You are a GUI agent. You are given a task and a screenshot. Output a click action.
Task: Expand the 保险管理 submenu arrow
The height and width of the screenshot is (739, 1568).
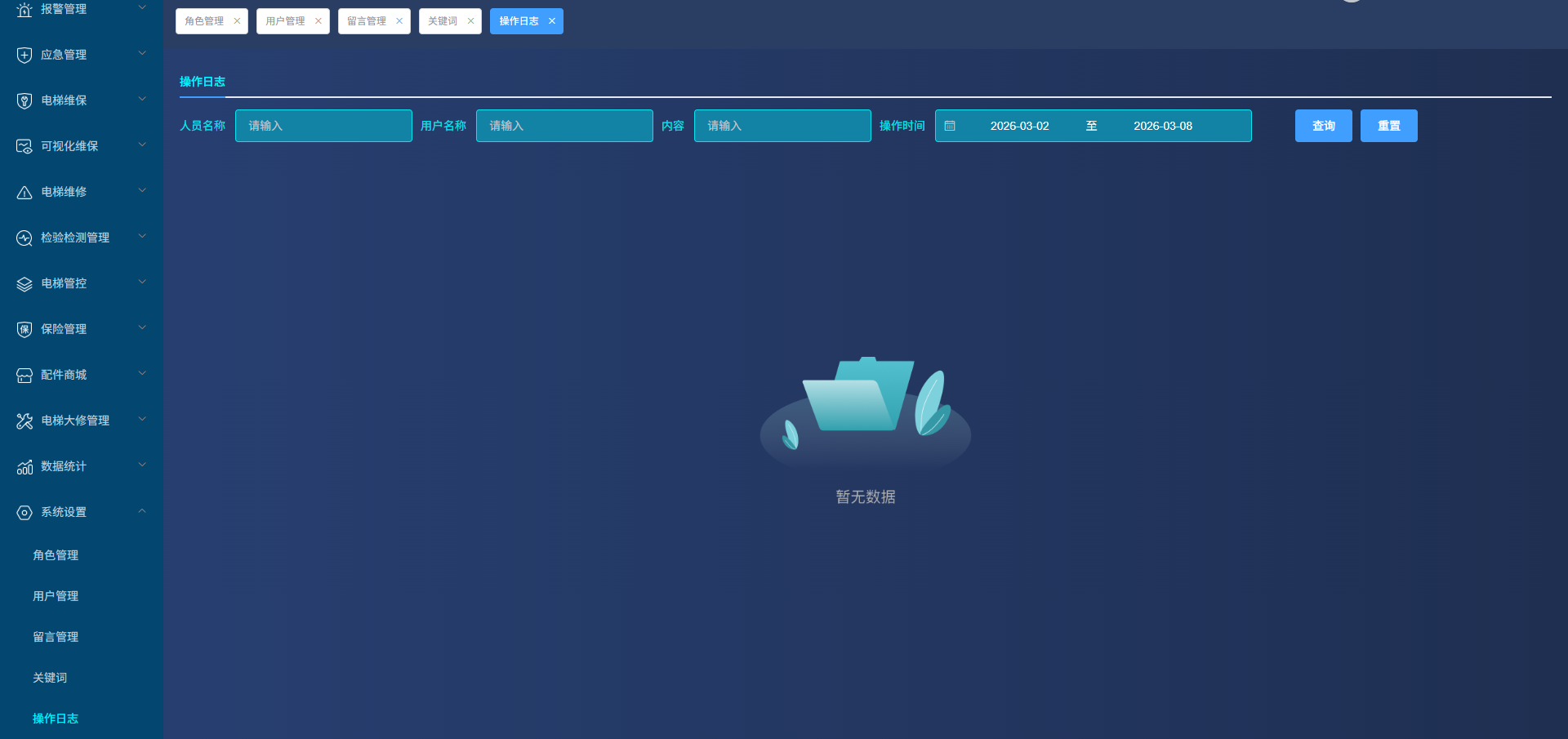coord(142,328)
